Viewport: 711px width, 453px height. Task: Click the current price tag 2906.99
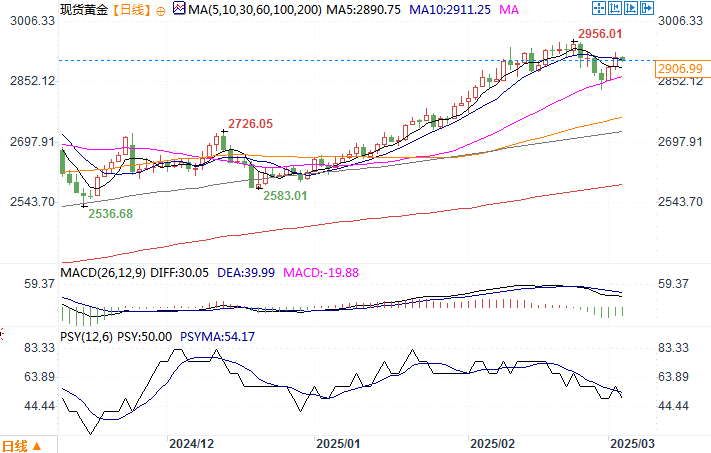(682, 69)
